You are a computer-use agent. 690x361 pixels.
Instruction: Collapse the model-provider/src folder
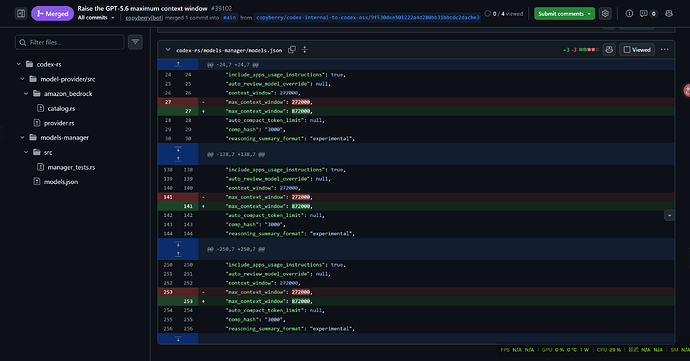click(22, 79)
